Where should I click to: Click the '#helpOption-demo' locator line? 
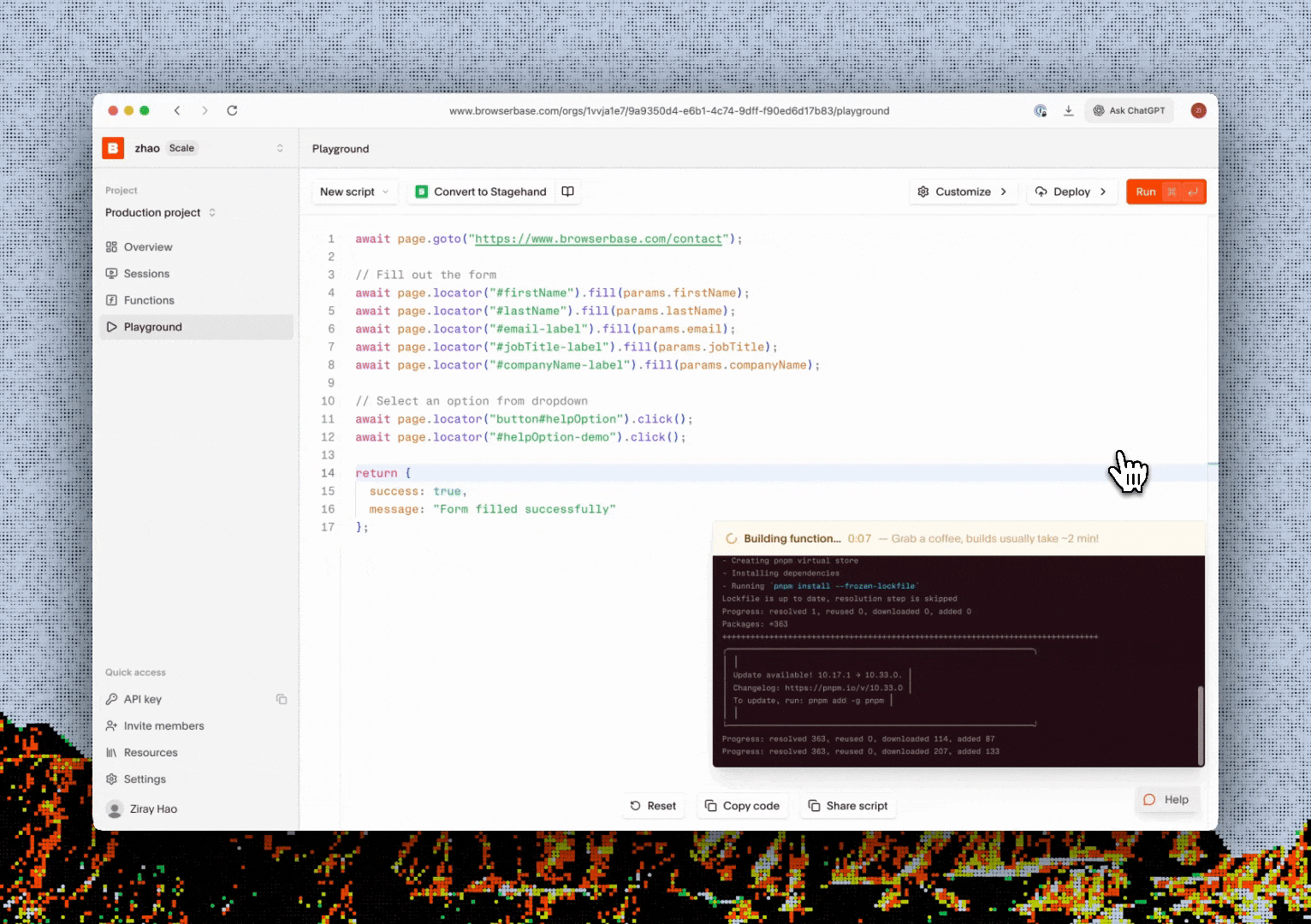(521, 437)
